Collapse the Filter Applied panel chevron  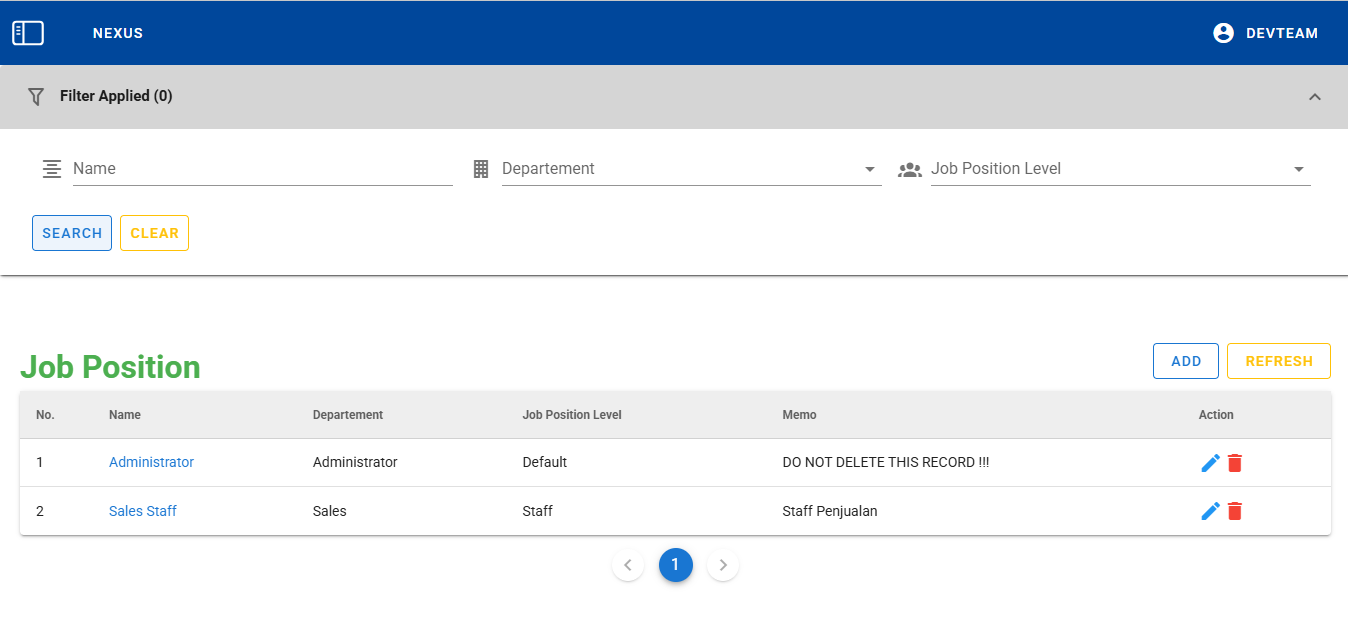click(x=1315, y=97)
